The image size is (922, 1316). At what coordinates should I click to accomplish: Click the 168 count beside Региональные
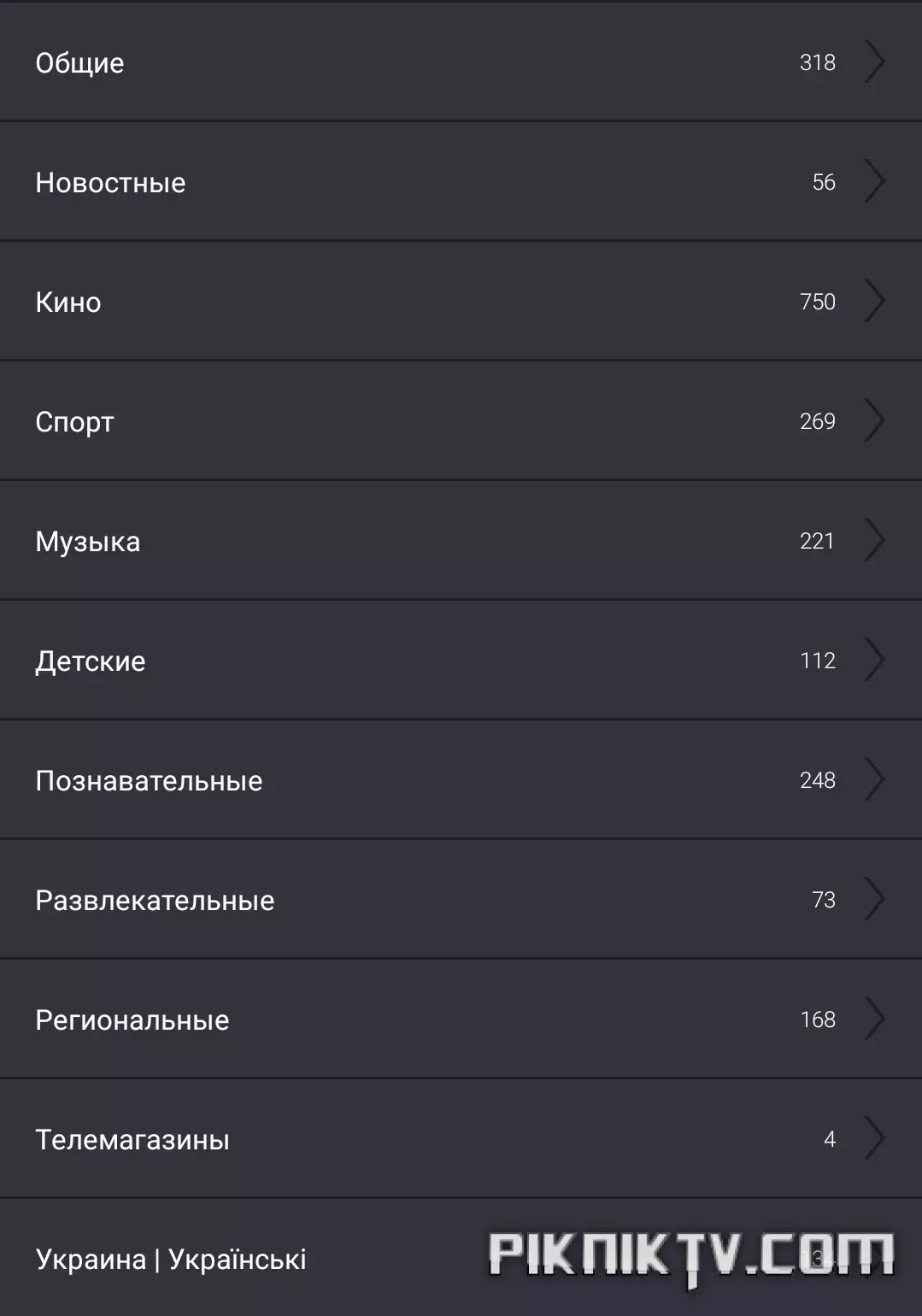click(x=818, y=1019)
